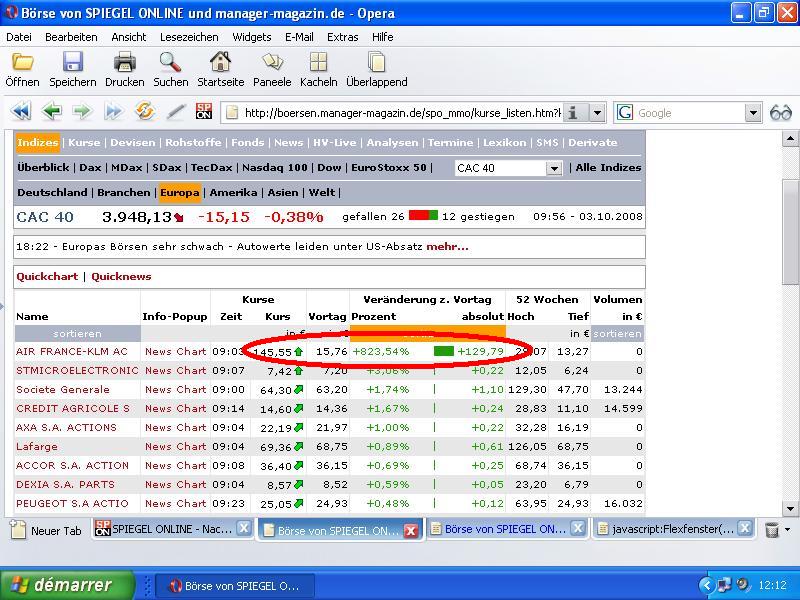
Task: Click the green back arrow button
Action: [52, 112]
